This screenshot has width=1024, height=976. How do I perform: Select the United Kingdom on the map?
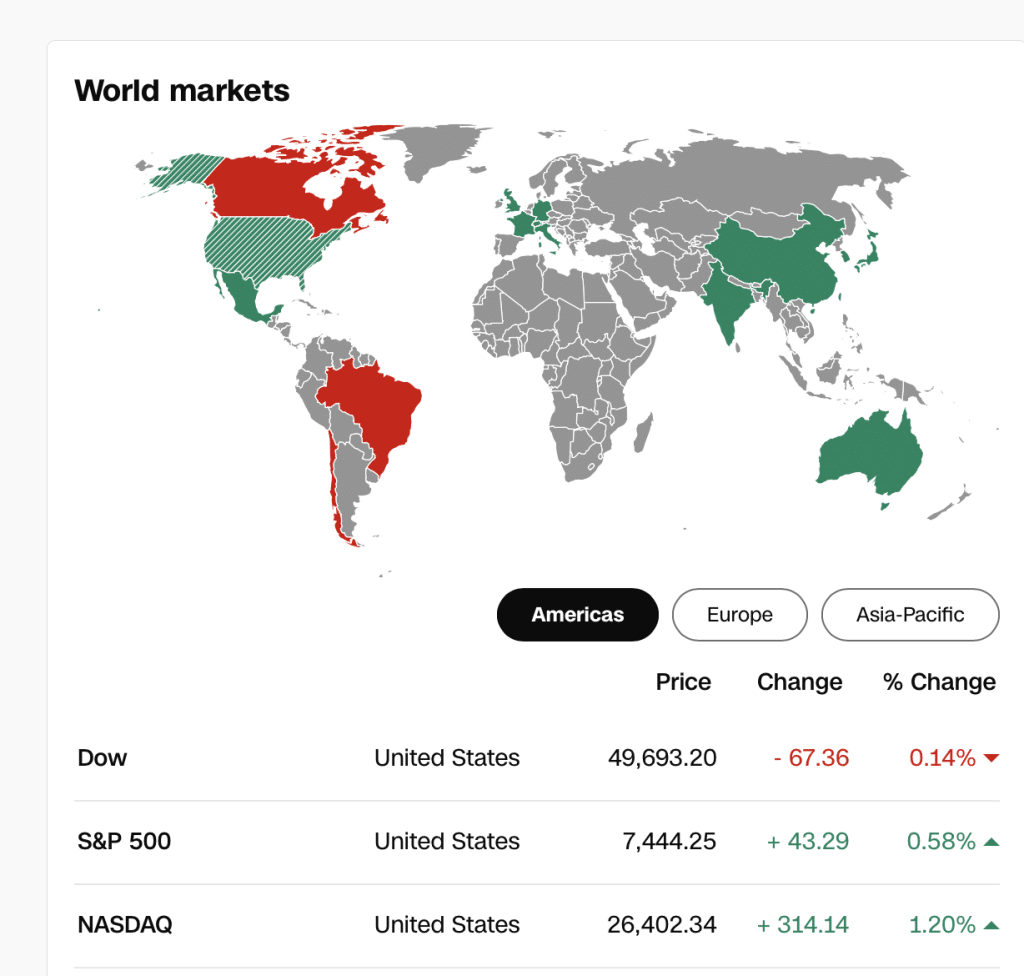coord(510,202)
